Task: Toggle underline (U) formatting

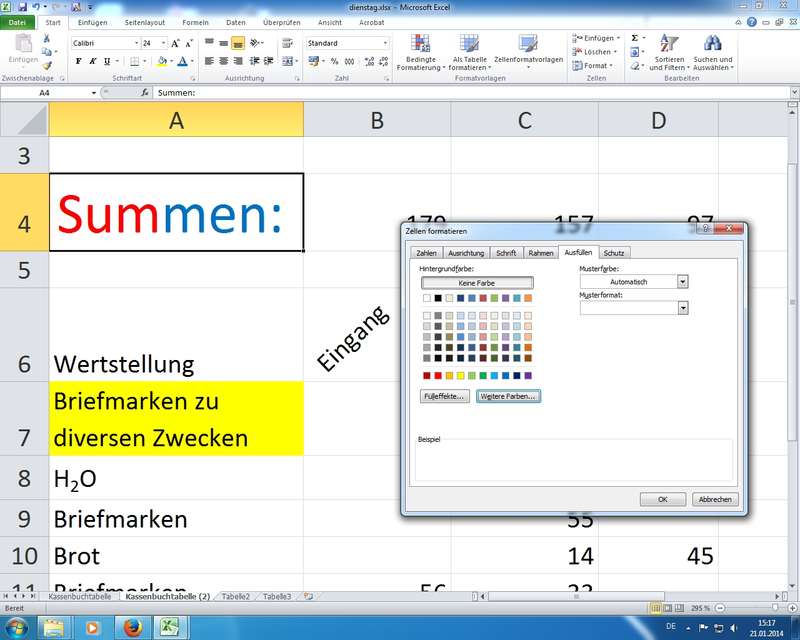Action: [x=107, y=61]
